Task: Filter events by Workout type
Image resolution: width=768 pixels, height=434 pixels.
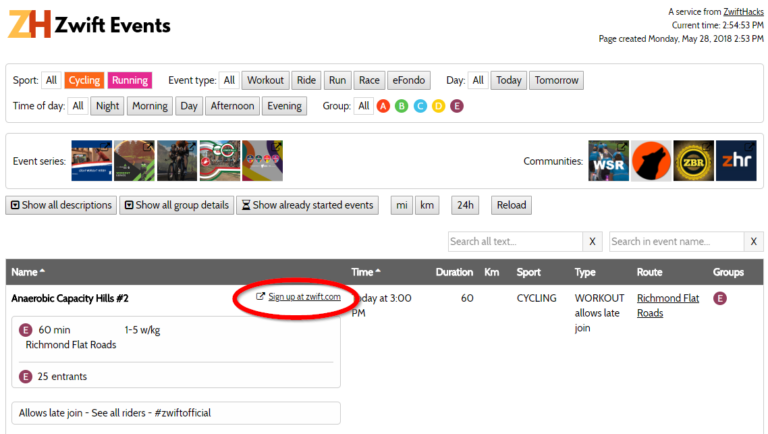Action: 265,80
